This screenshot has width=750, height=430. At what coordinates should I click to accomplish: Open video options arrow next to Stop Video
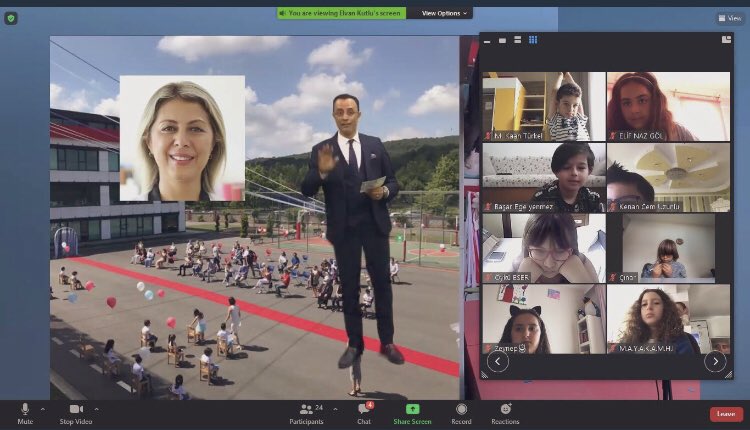pos(97,409)
